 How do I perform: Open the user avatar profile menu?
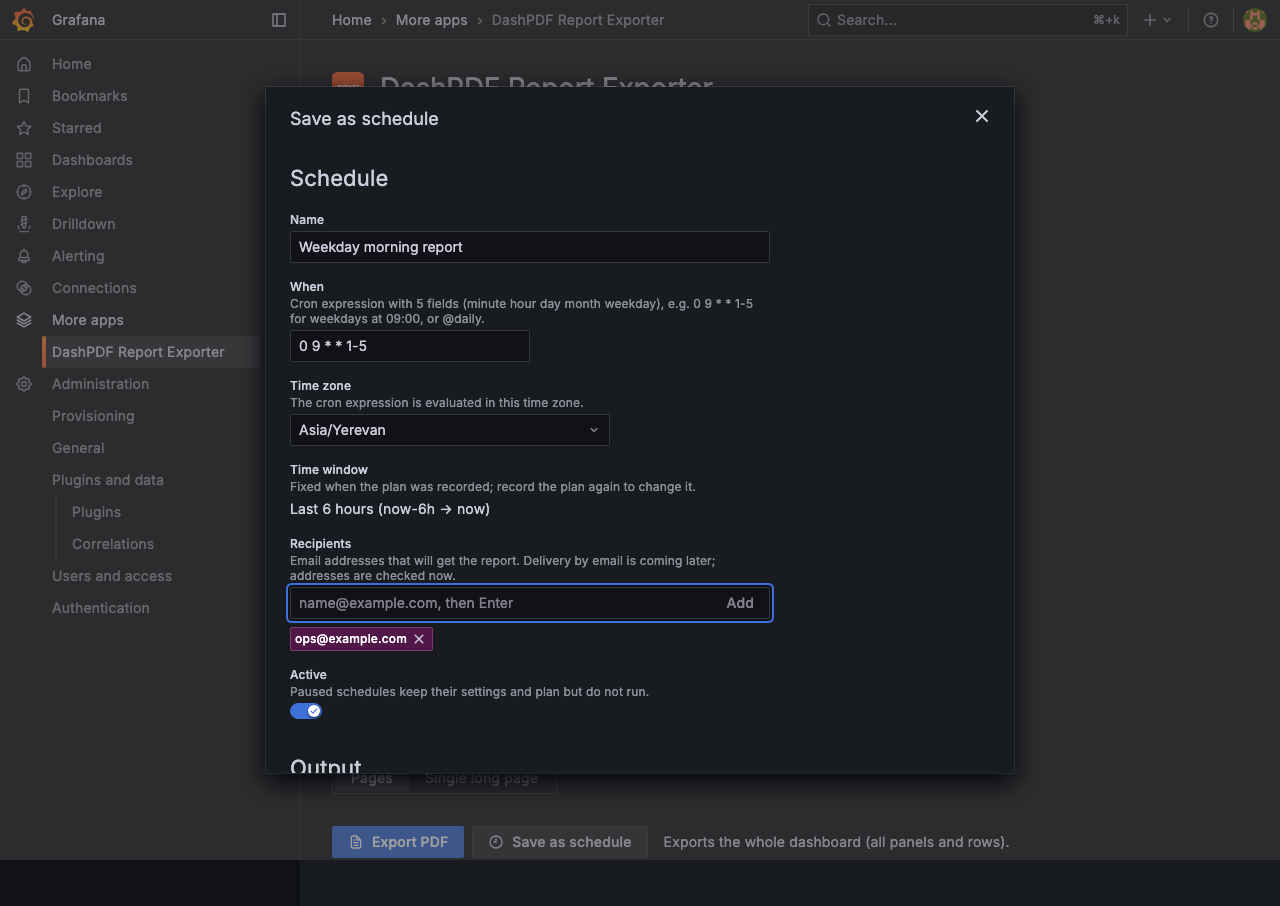pyautogui.click(x=1255, y=20)
